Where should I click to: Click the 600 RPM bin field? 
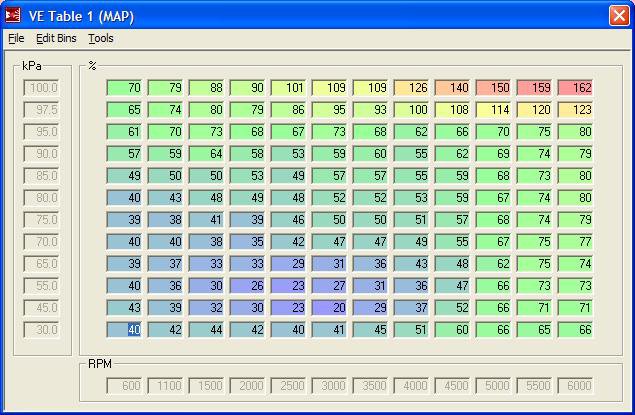click(125, 386)
